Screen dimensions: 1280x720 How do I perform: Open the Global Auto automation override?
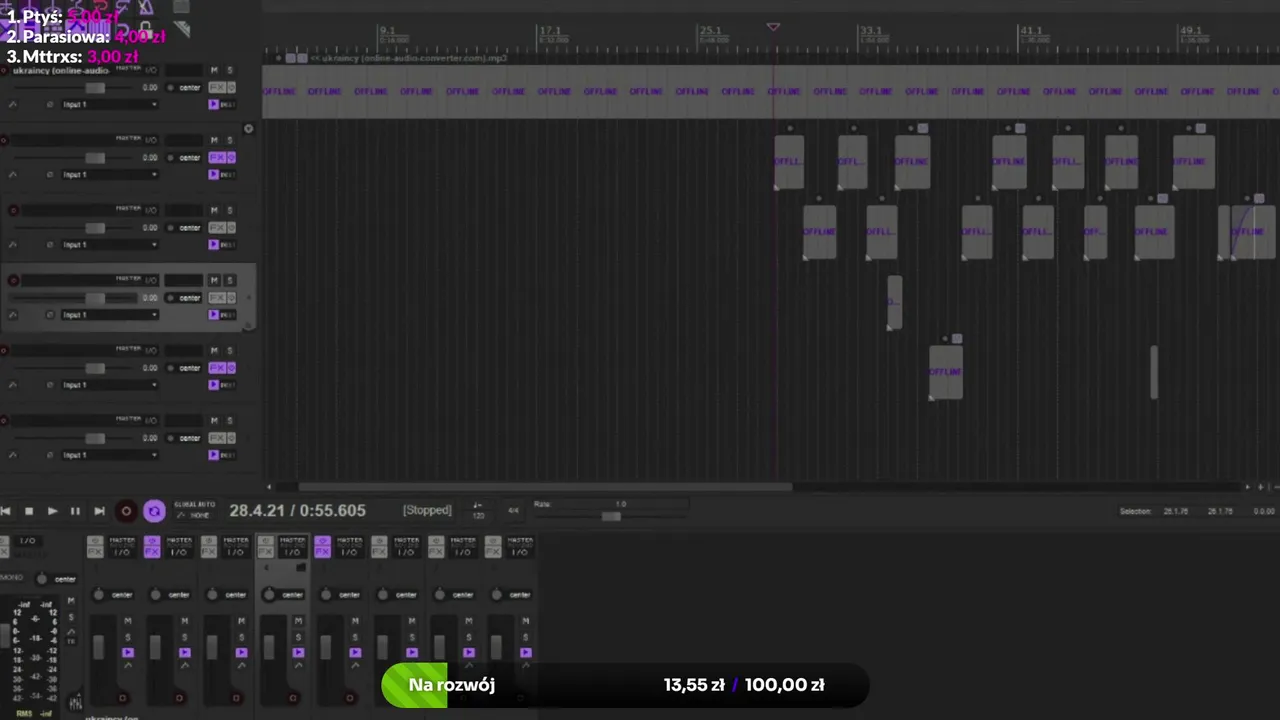[194, 510]
